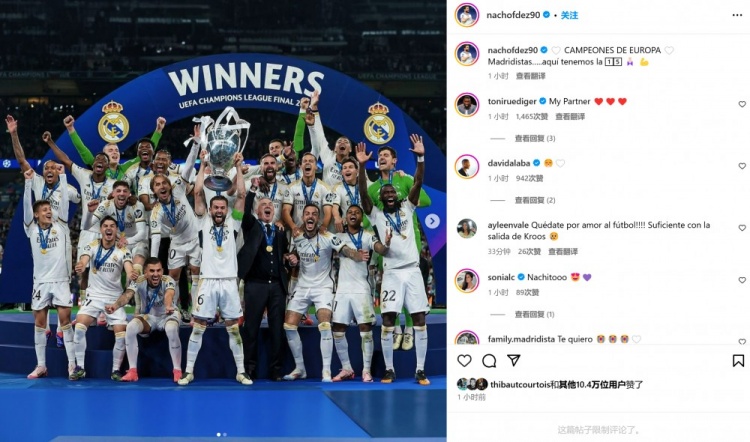The width and height of the screenshot is (750, 442).
Task: Open the nachofdez90 header profile picture
Action: point(466,15)
